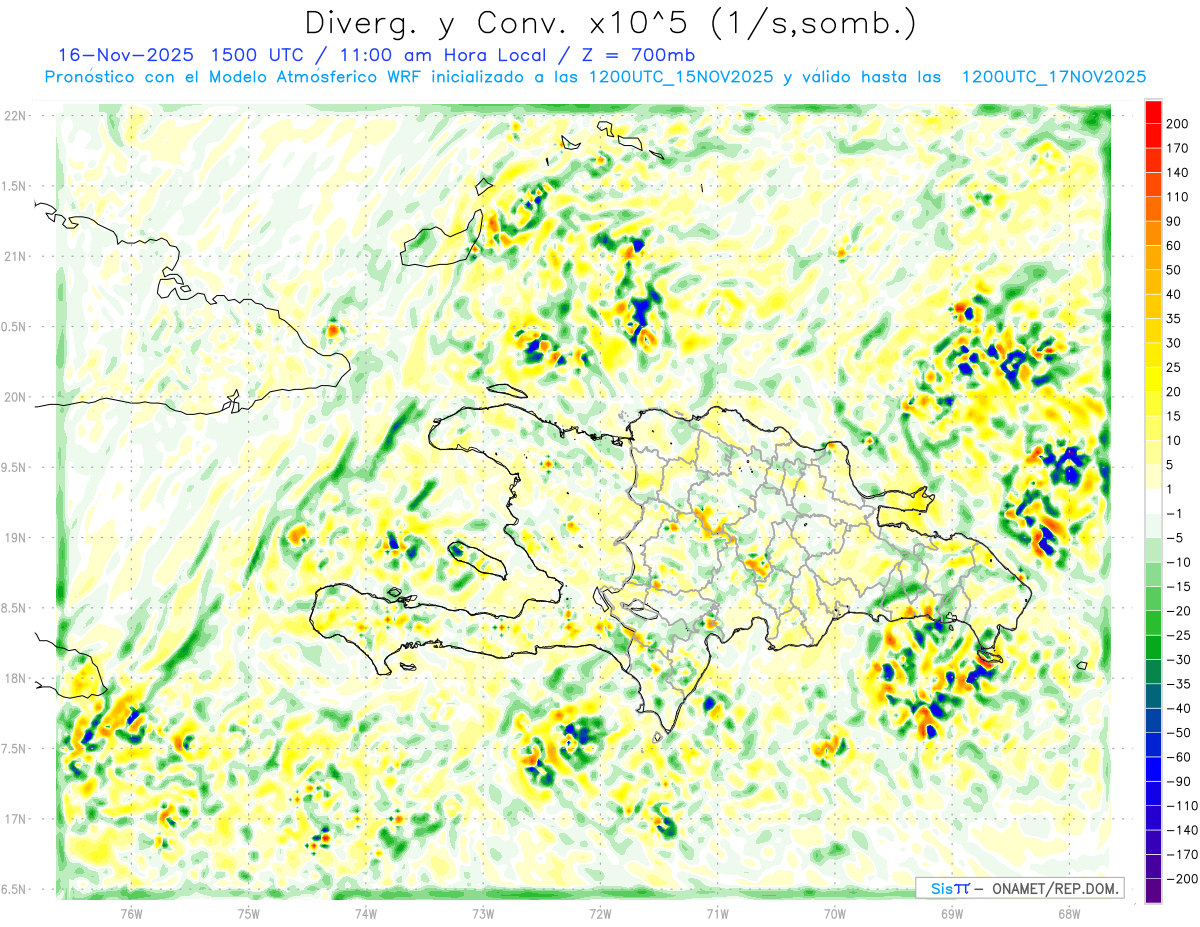The height and width of the screenshot is (927, 1200).
Task: Click the colorbar value '200' at top
Action: pos(1177,124)
